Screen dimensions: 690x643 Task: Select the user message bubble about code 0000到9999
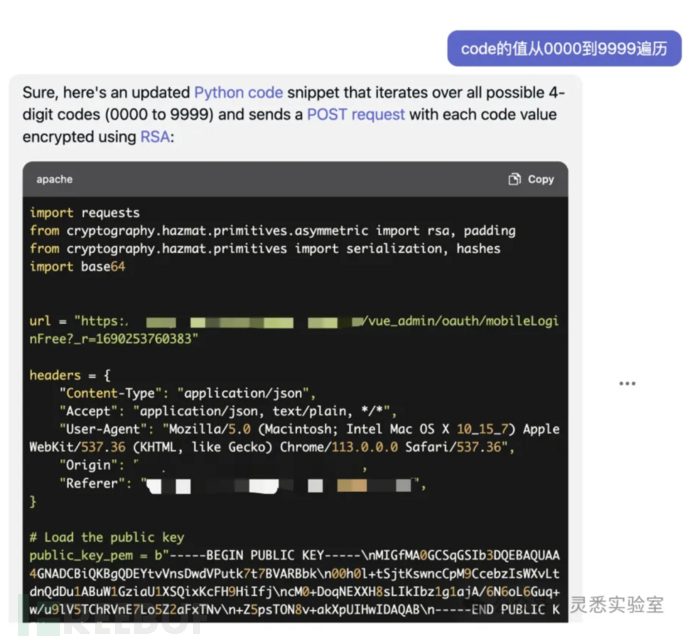(x=563, y=48)
